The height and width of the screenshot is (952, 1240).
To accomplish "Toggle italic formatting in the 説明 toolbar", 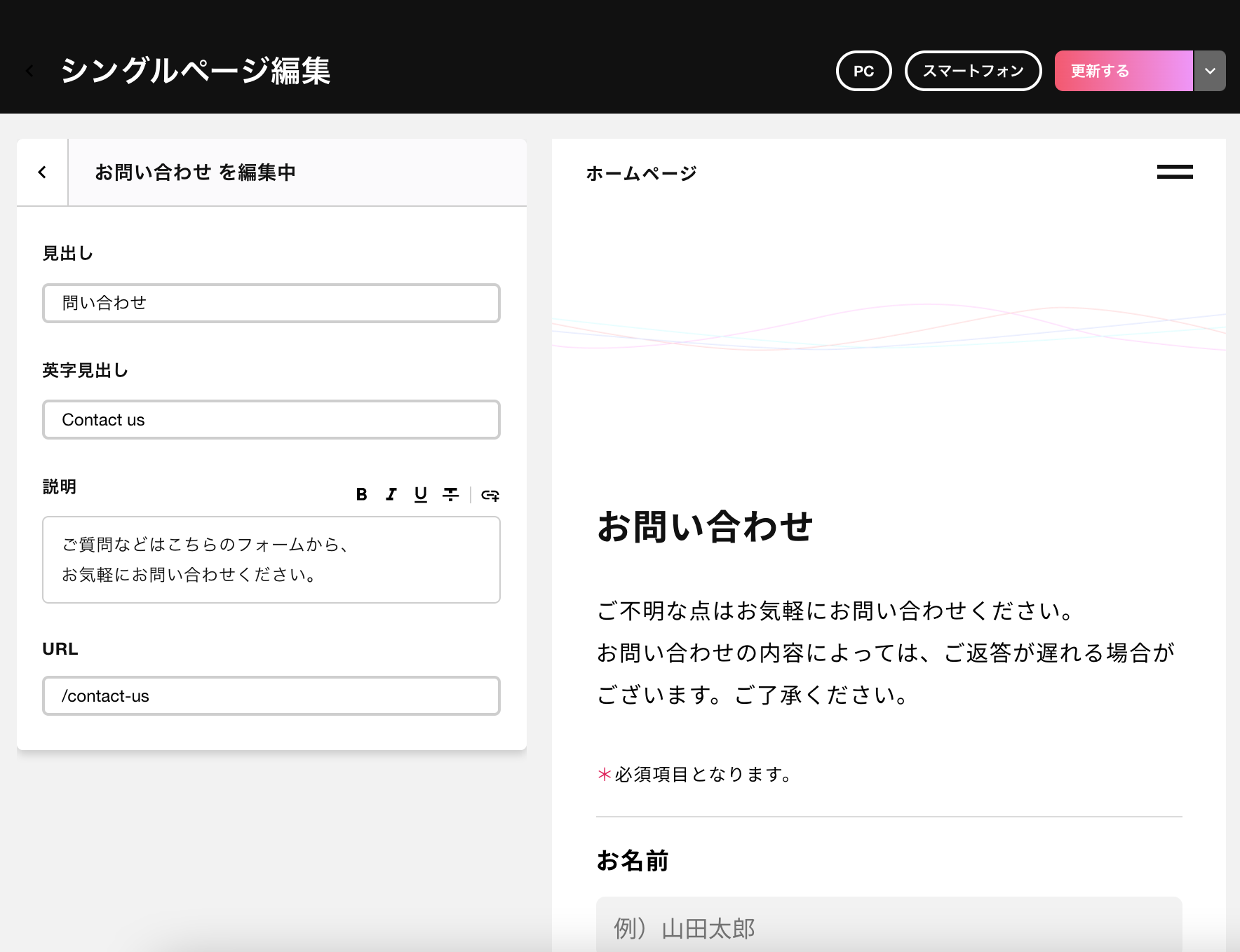I will click(x=391, y=495).
